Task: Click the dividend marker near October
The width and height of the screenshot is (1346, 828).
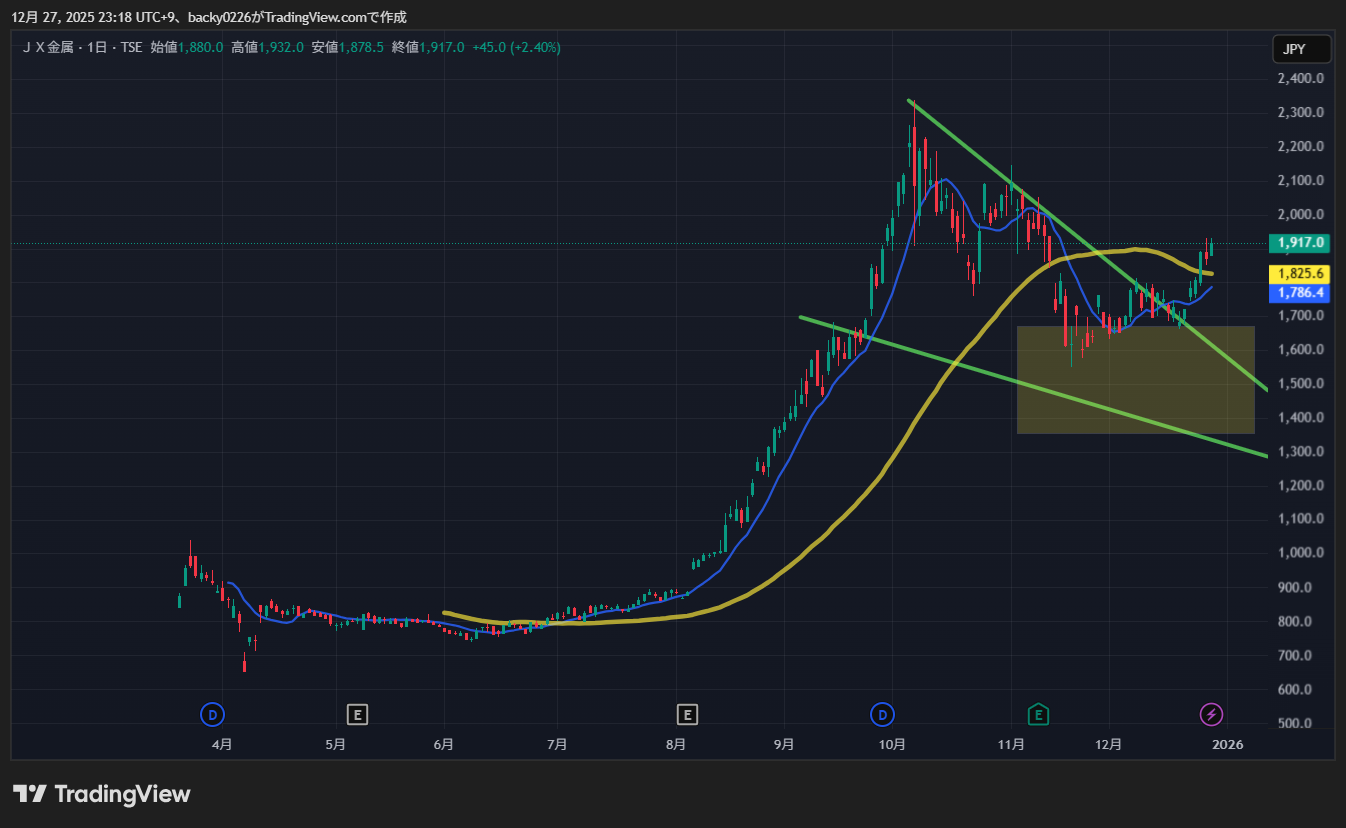Action: 882,714
